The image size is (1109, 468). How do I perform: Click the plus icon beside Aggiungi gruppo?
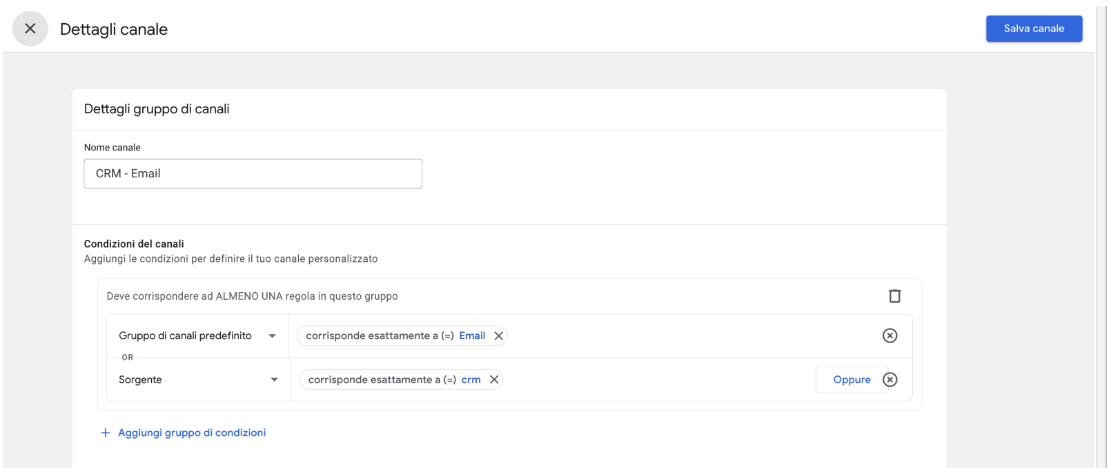(x=105, y=433)
